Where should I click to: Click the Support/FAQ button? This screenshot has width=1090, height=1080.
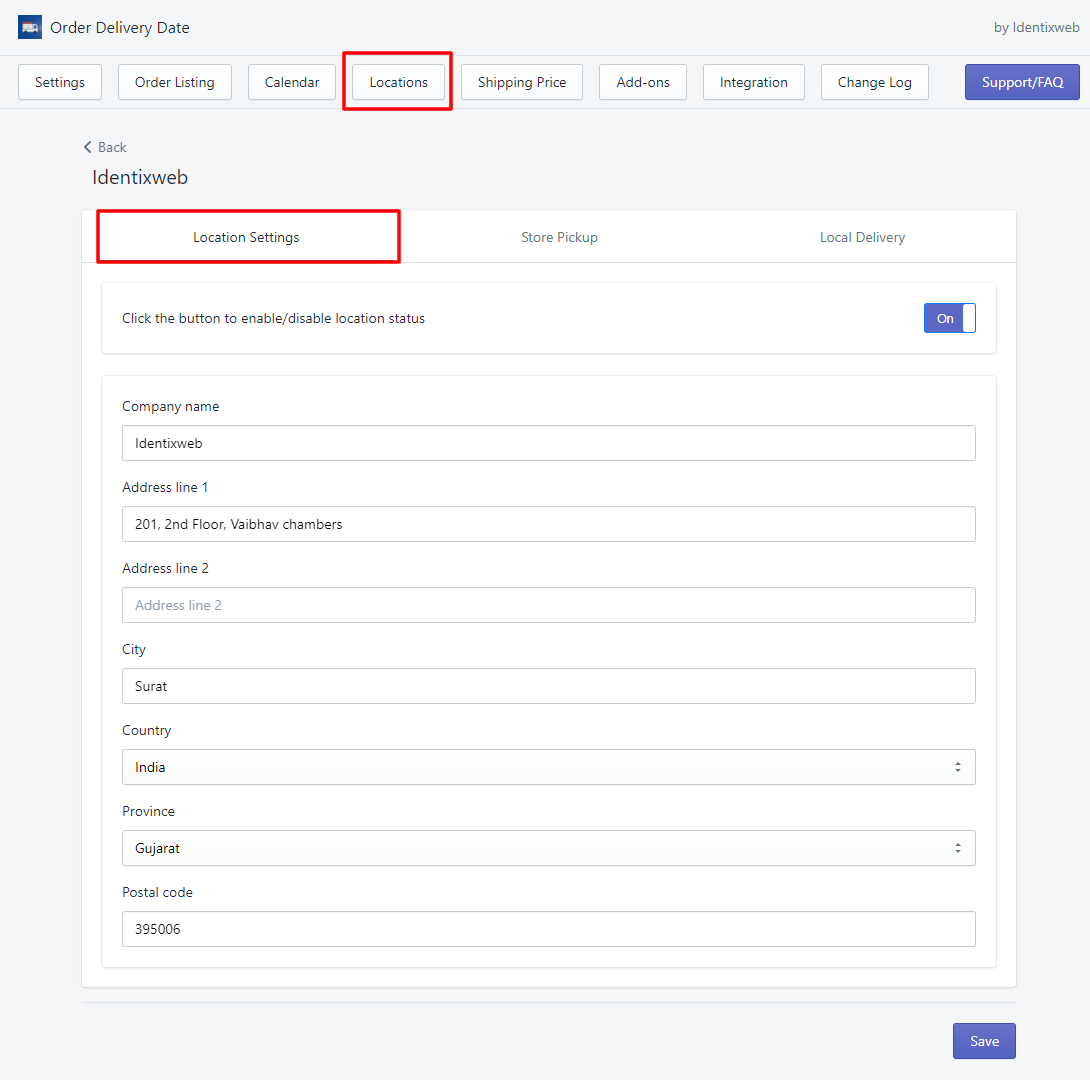(1022, 82)
